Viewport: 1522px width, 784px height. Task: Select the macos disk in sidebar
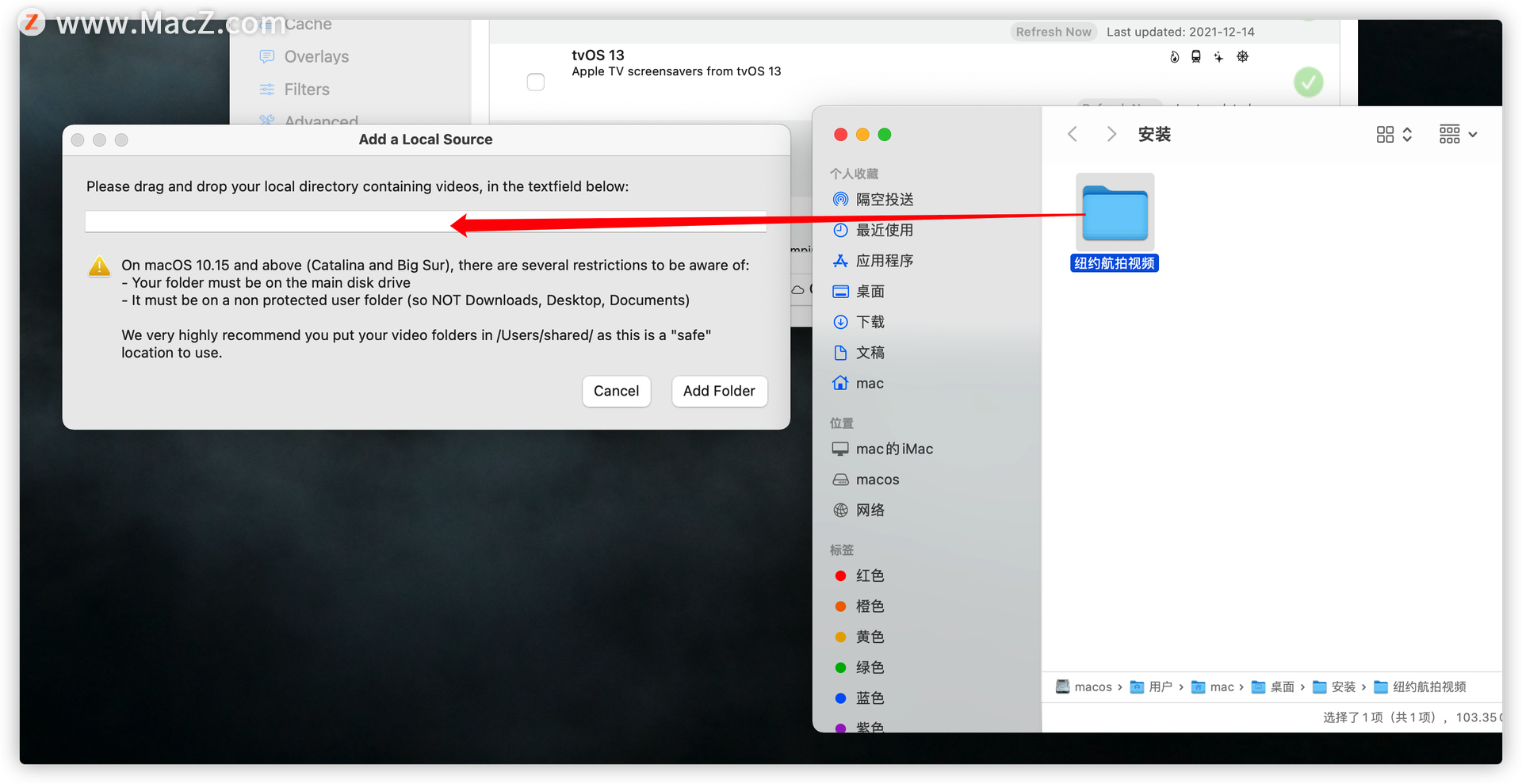tap(878, 480)
